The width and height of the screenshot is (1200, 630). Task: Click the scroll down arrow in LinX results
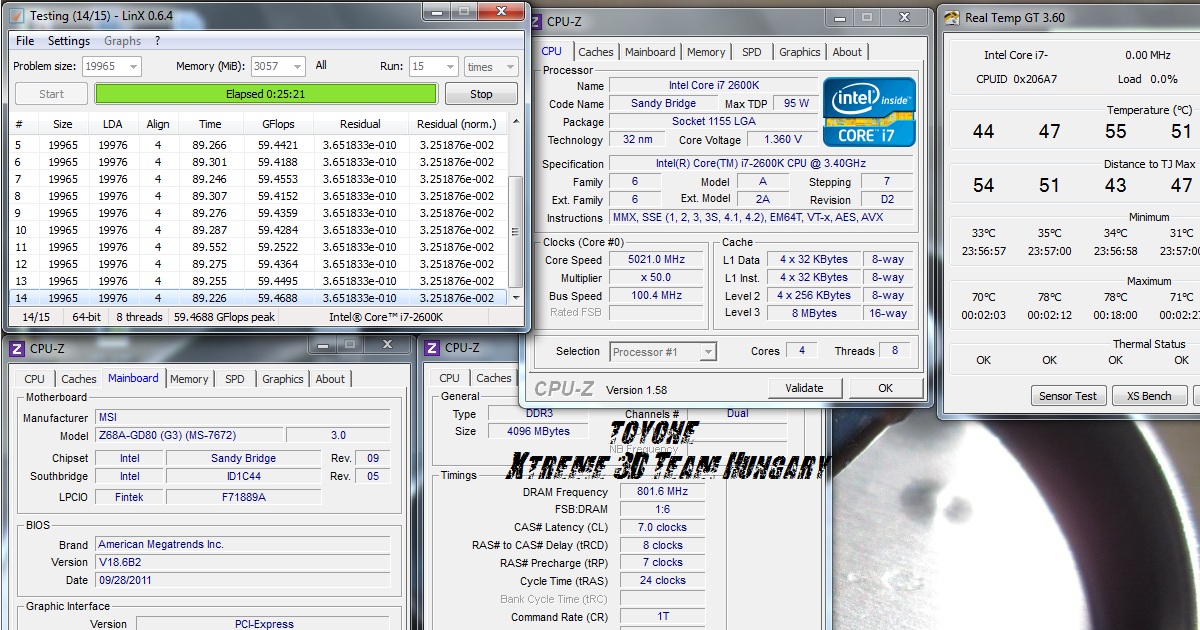click(516, 298)
